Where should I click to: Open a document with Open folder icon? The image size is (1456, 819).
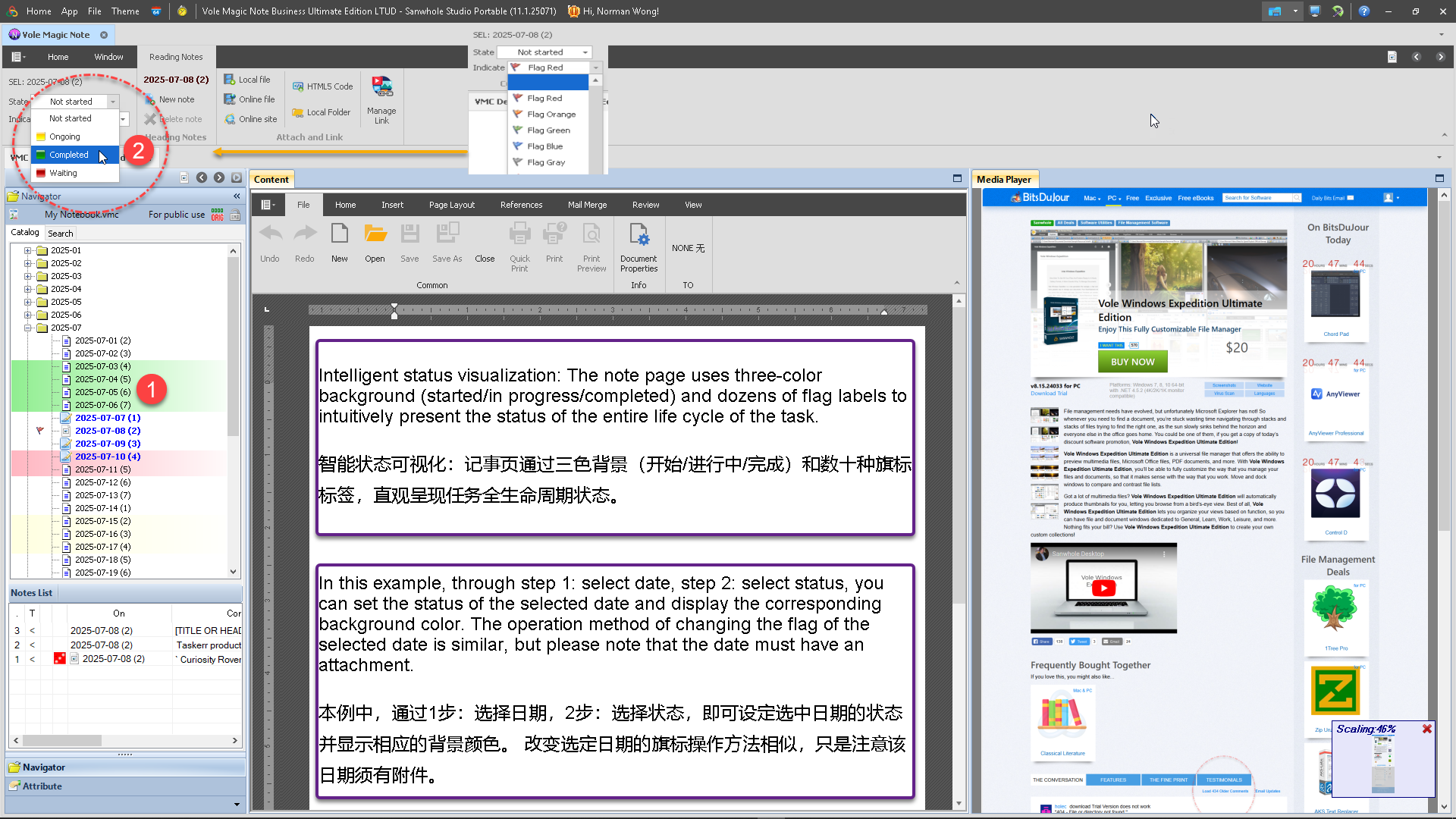375,234
